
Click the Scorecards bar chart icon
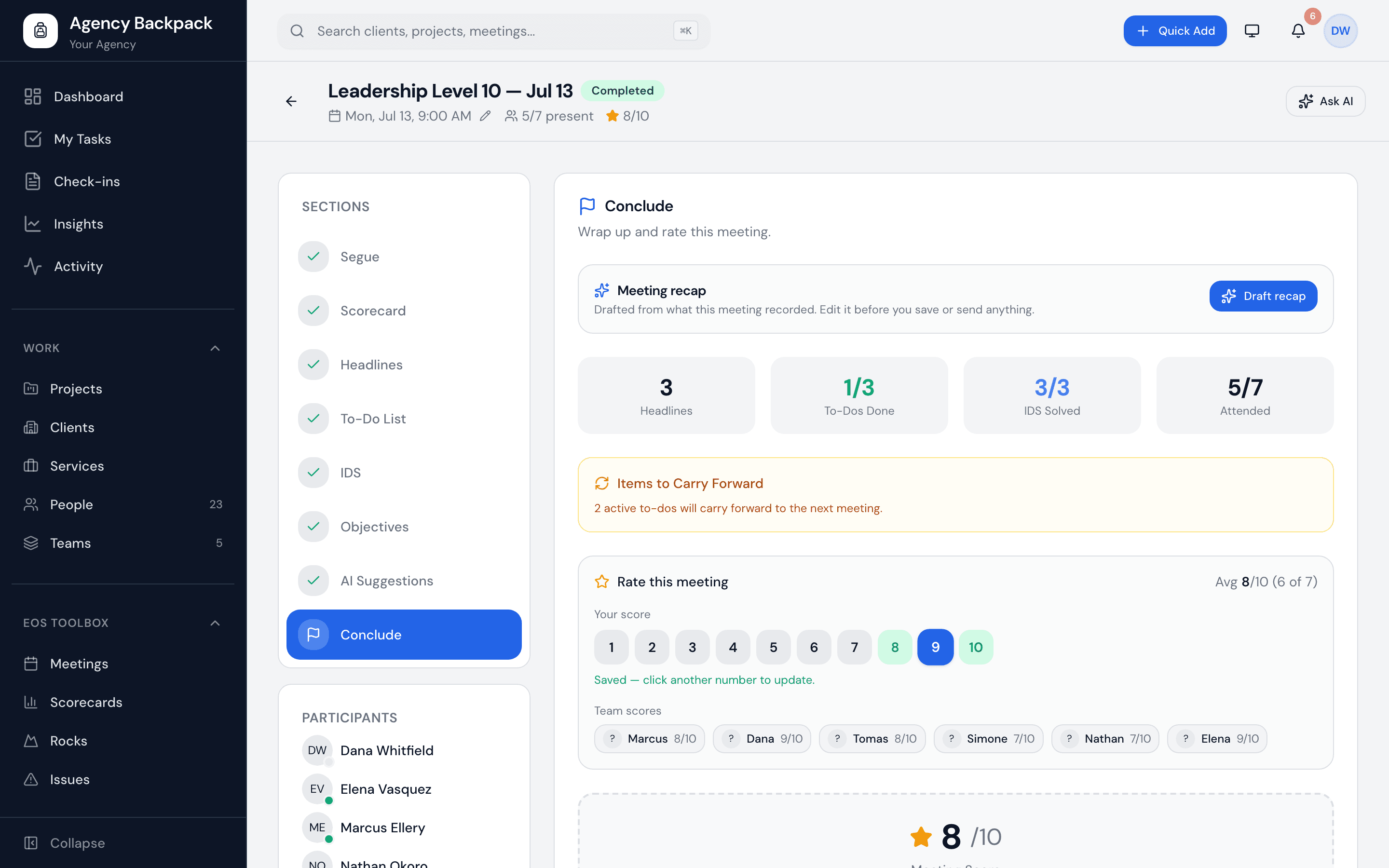click(x=31, y=702)
